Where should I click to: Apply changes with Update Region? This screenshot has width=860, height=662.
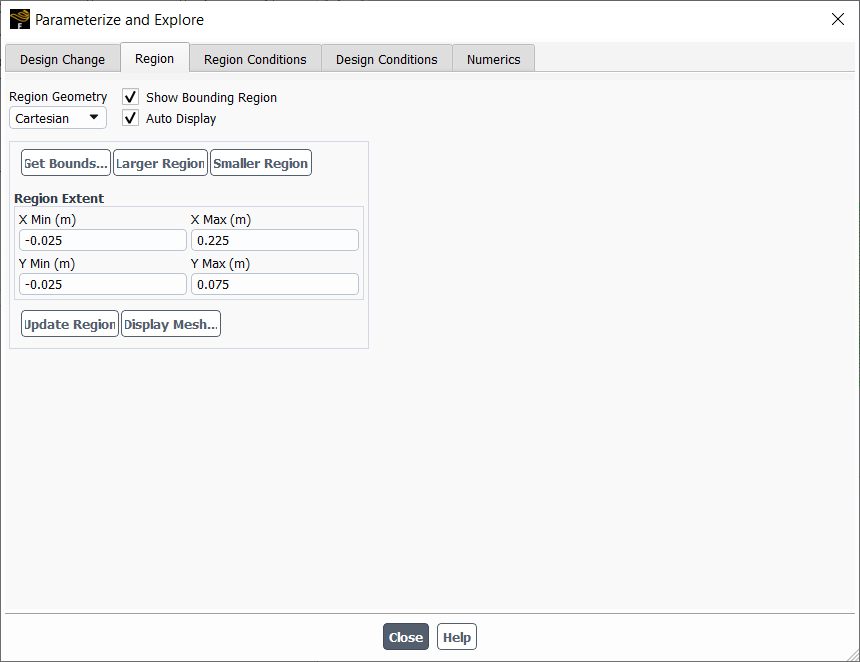pyautogui.click(x=69, y=323)
